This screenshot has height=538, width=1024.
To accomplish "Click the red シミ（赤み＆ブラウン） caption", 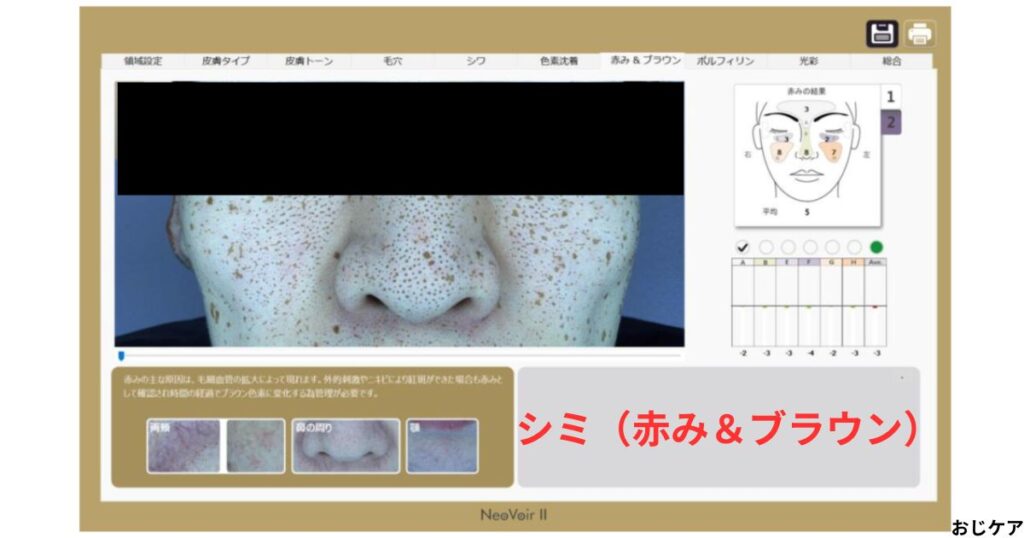I will (x=718, y=429).
